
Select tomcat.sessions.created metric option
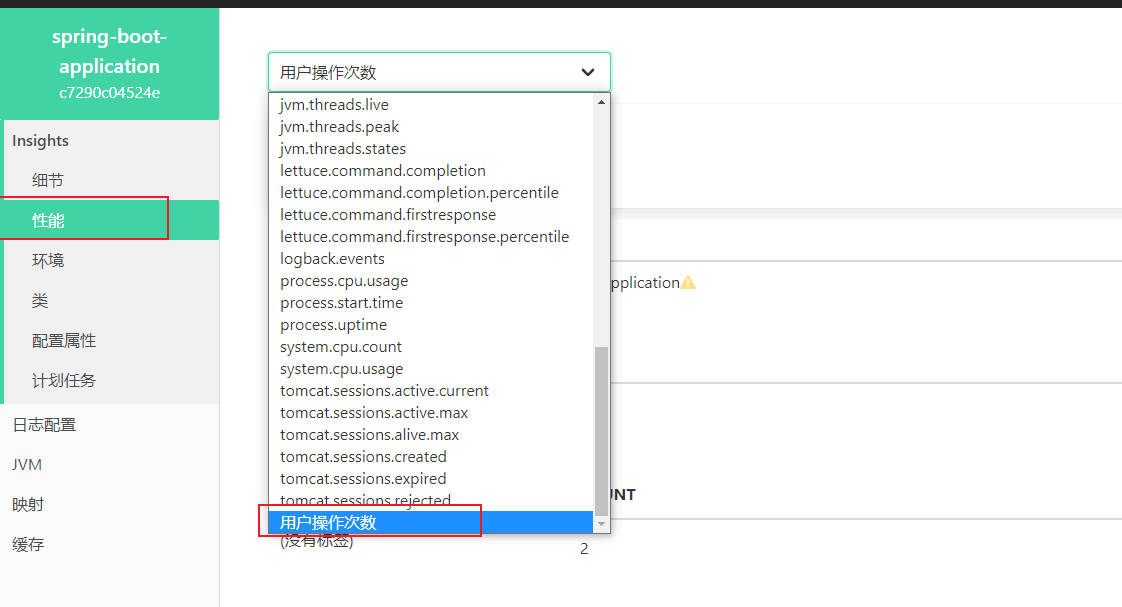tap(363, 457)
